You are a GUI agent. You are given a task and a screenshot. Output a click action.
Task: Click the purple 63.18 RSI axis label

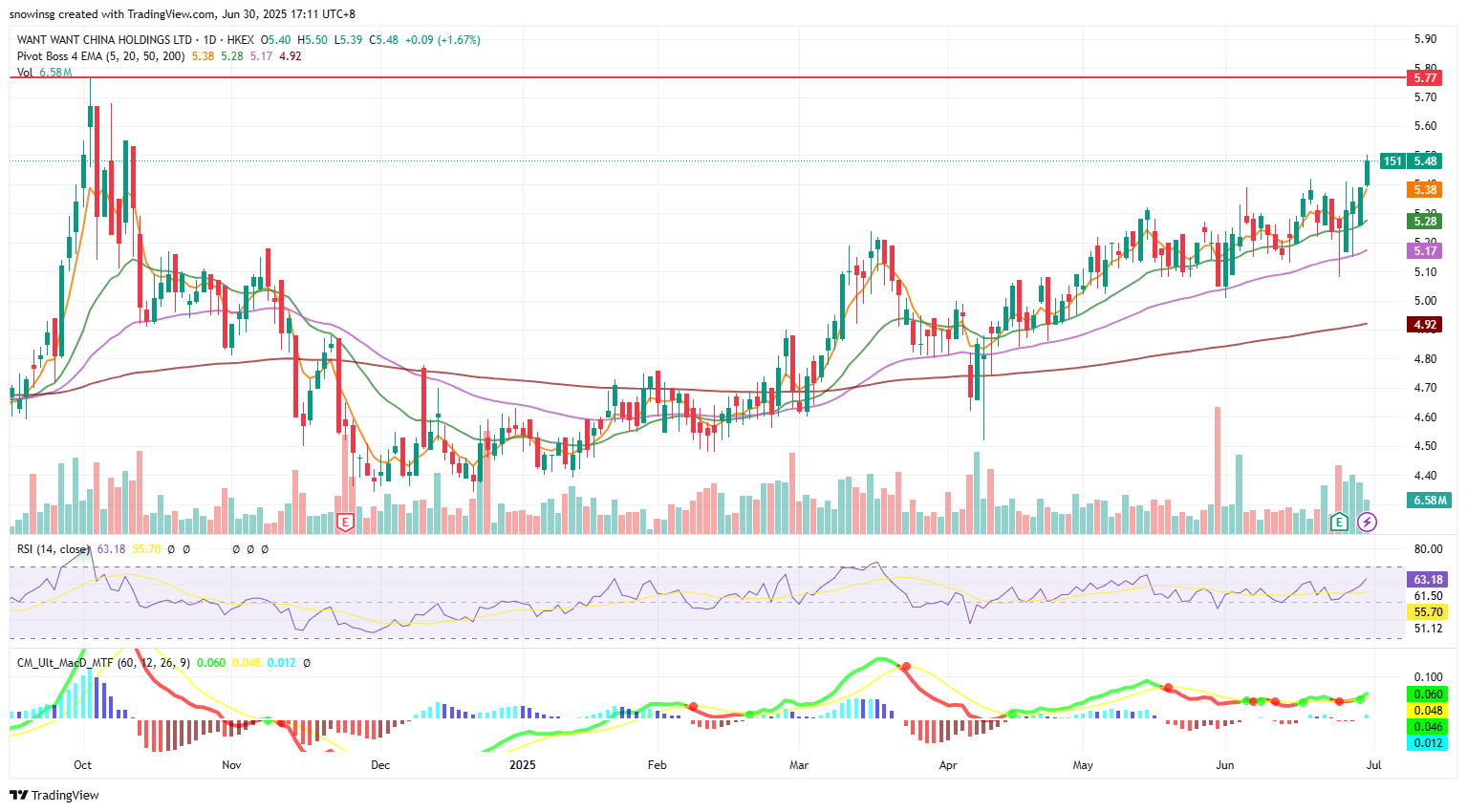(1428, 579)
